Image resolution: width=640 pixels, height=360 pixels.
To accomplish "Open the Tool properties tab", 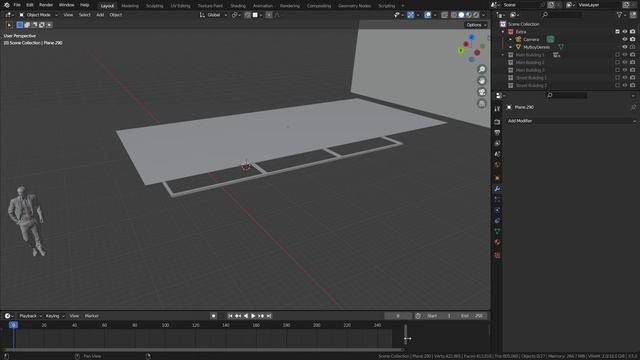I will 497,109.
